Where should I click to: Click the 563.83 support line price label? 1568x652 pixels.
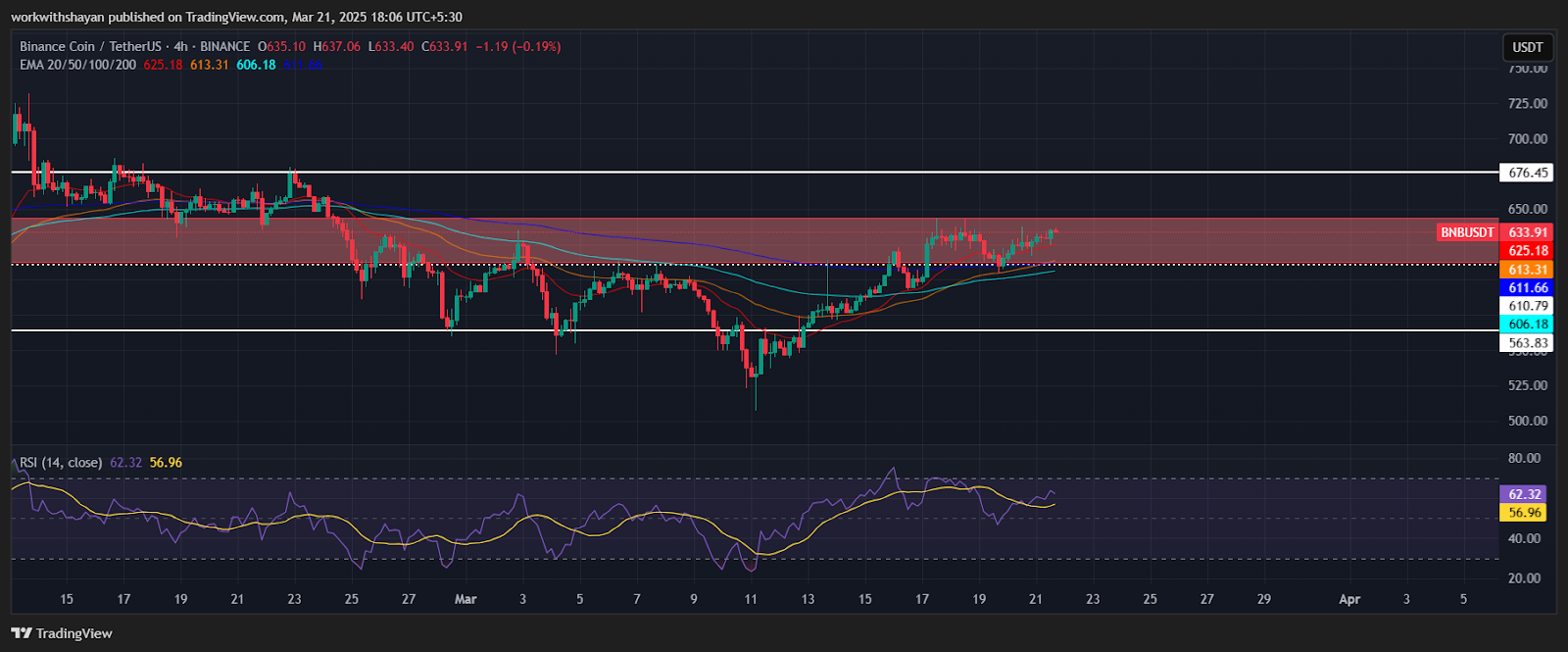[1527, 342]
